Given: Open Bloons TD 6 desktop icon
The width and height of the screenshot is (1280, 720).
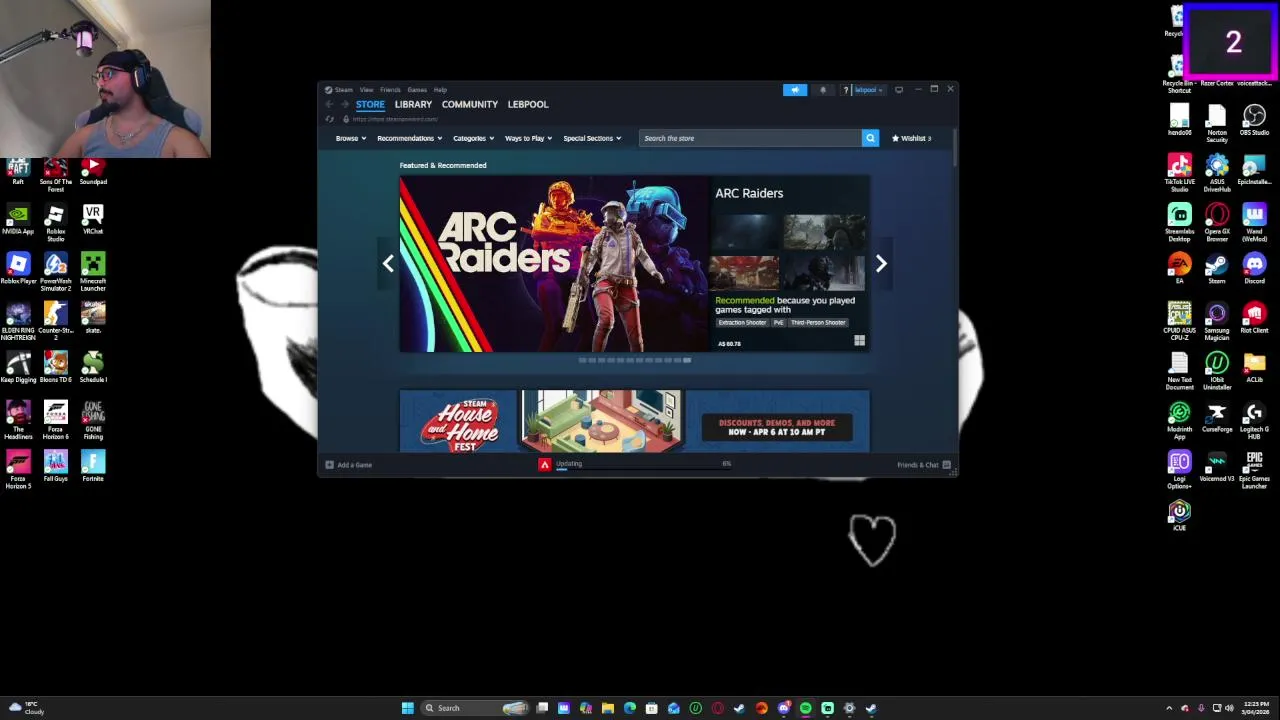Looking at the screenshot, I should click(x=55, y=368).
